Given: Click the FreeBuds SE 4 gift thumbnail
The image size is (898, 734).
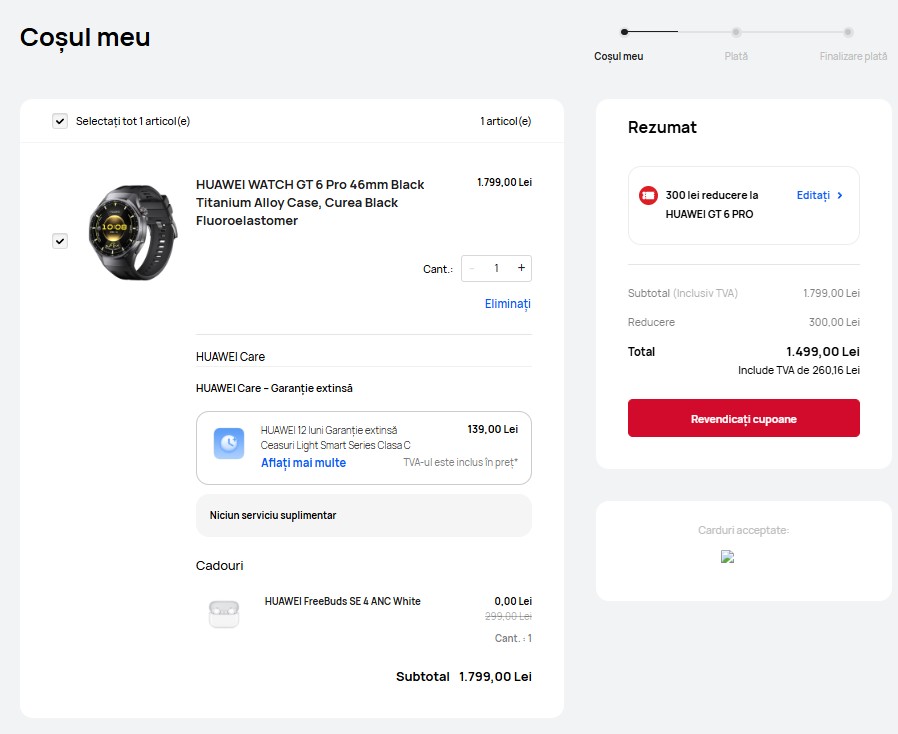Looking at the screenshot, I should coord(224,612).
